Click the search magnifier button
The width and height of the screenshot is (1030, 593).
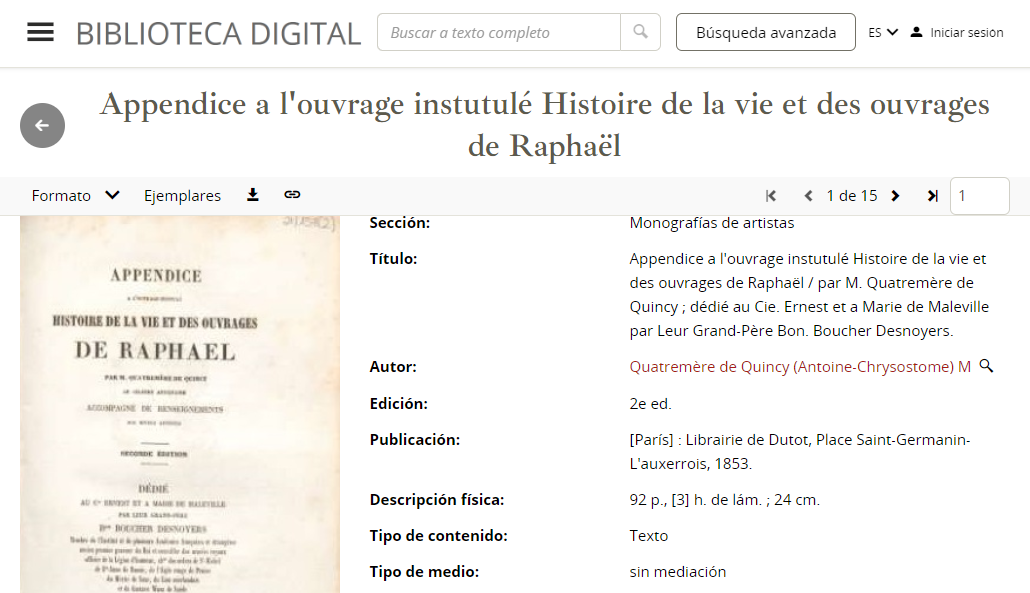pos(640,32)
